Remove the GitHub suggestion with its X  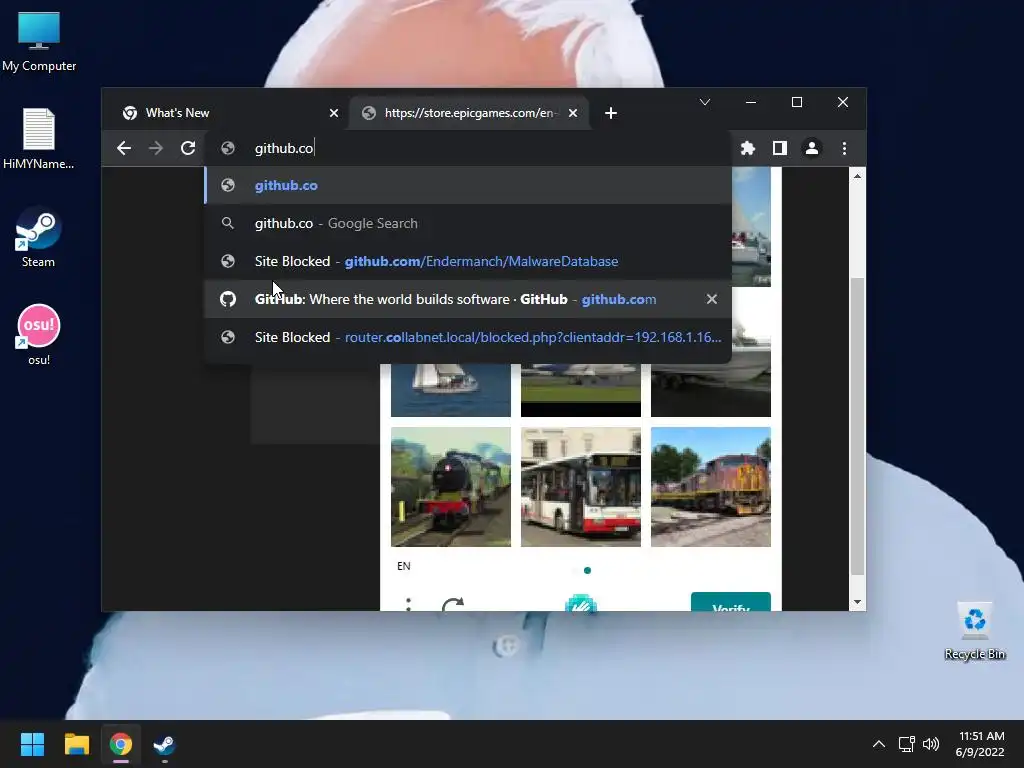tap(712, 299)
